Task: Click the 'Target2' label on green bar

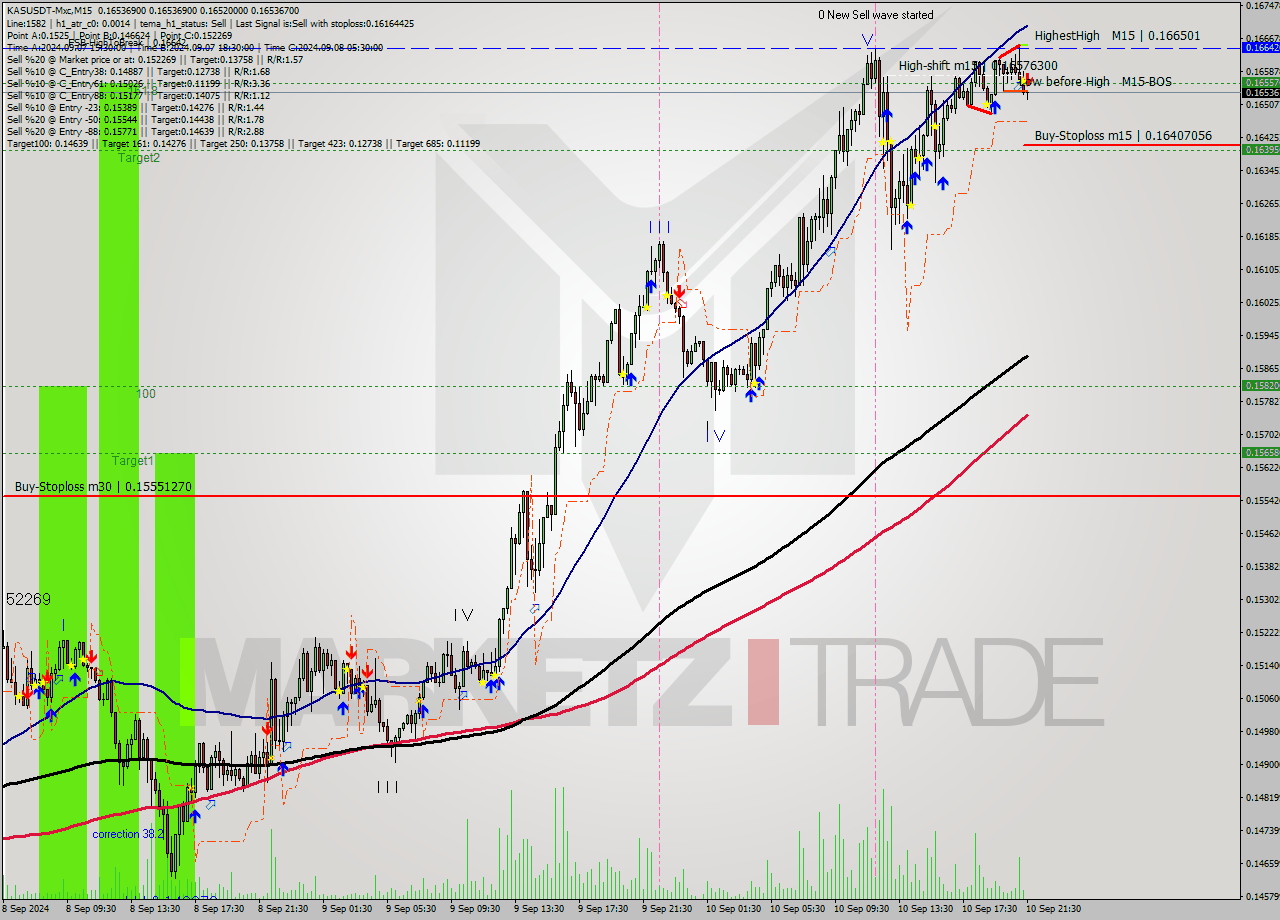Action: (139, 158)
